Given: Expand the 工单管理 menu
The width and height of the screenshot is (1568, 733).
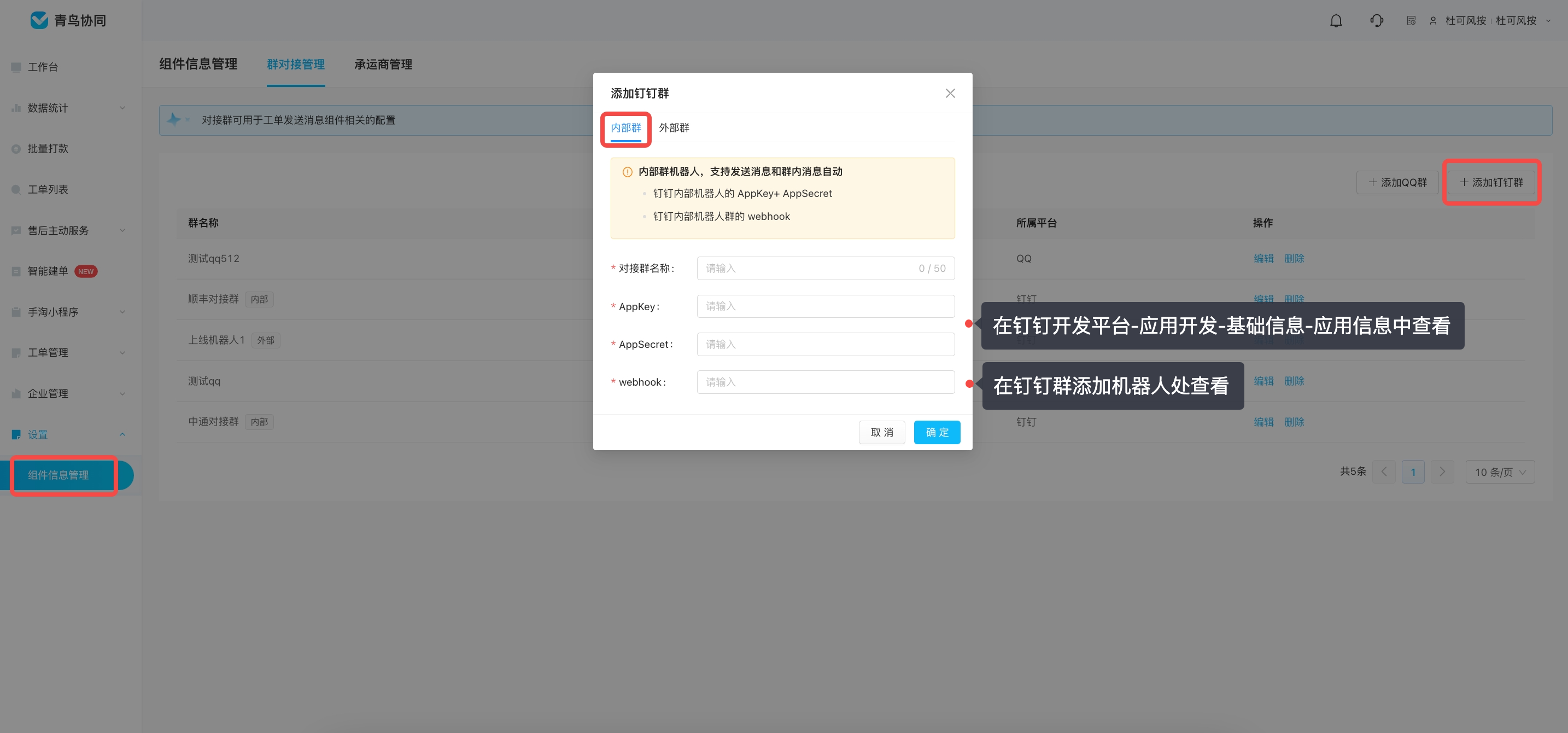Looking at the screenshot, I should click(122, 353).
